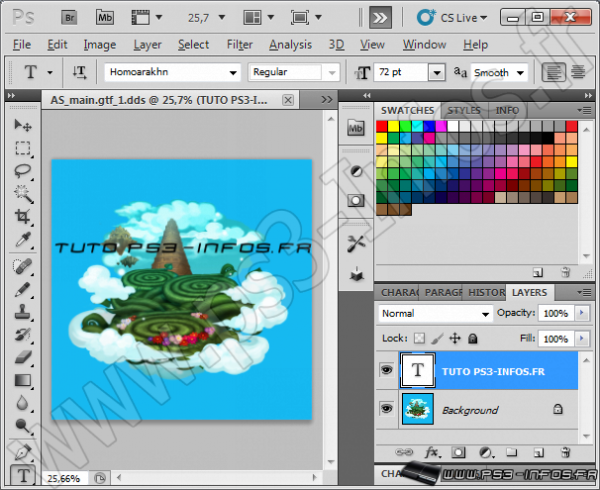Create new adjustment layer from Layers panel

point(486,453)
